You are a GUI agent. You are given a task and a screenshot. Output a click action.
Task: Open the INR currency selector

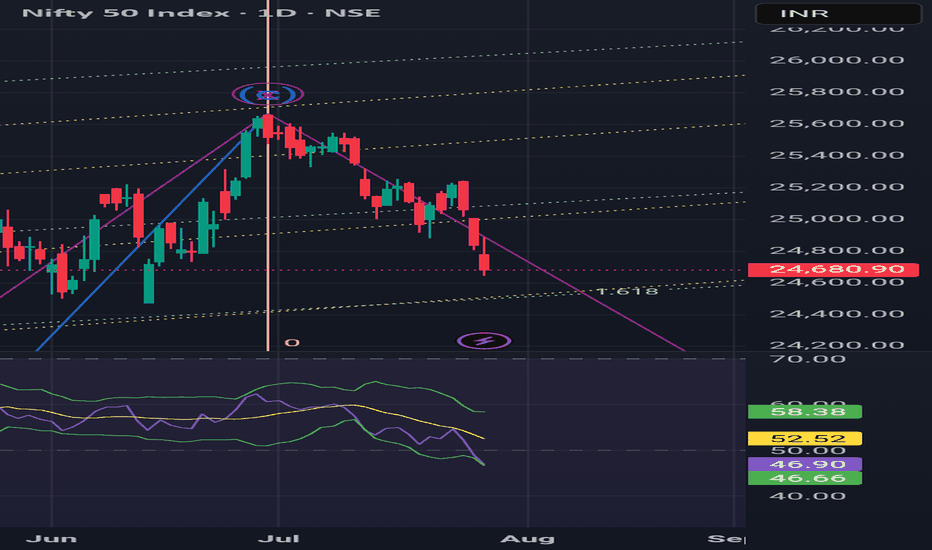pos(838,14)
